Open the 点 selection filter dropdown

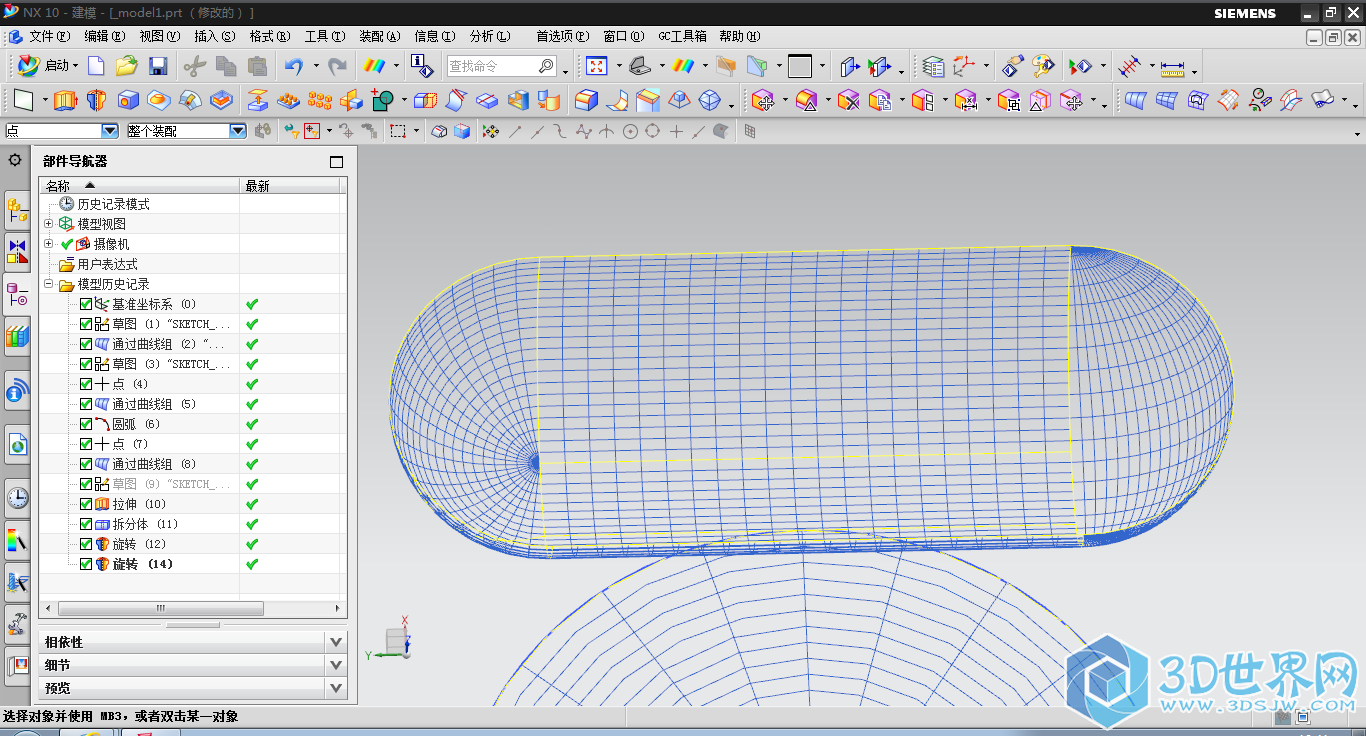(x=110, y=131)
